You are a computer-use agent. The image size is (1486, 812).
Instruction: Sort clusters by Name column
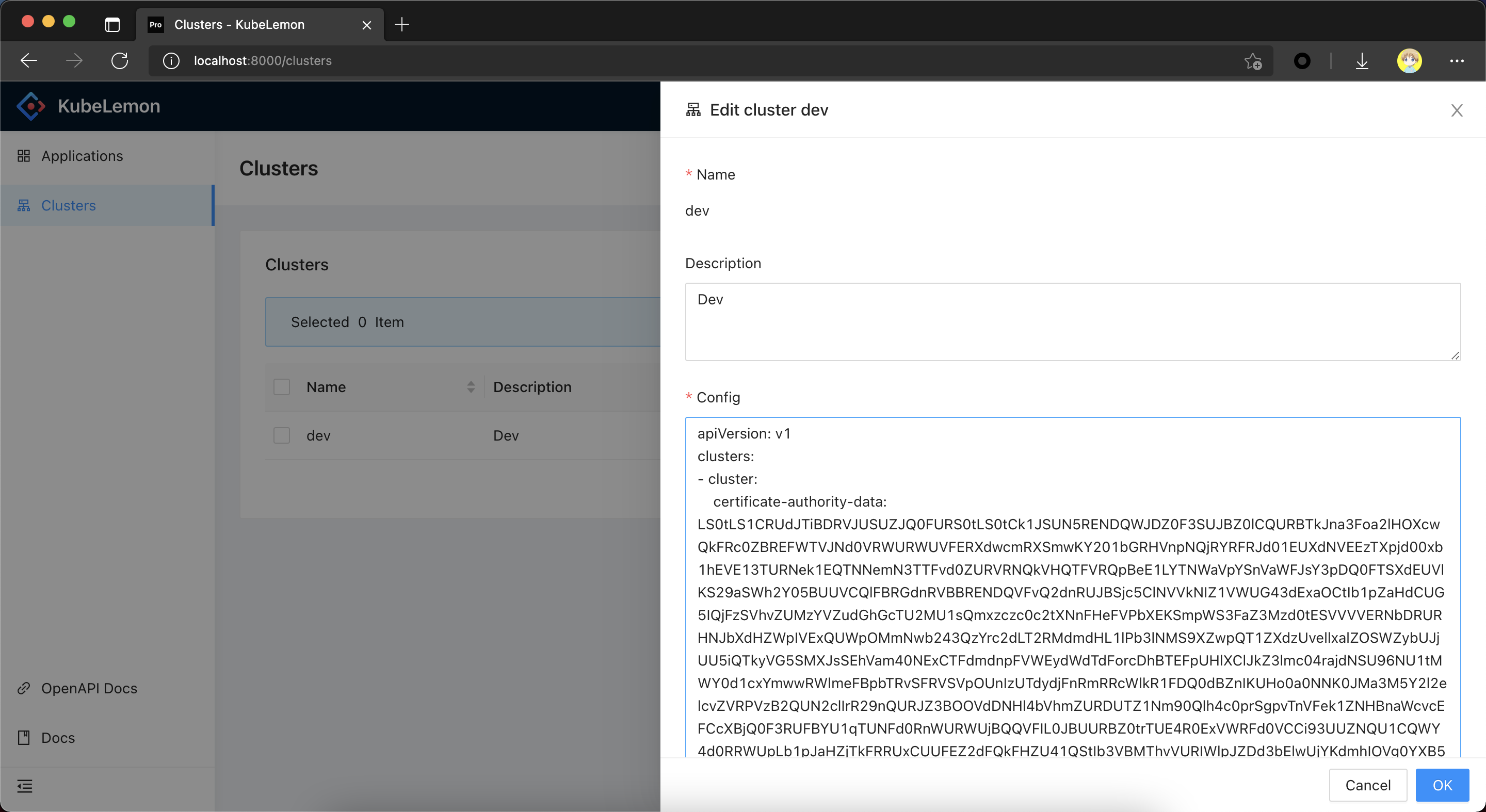pos(471,386)
